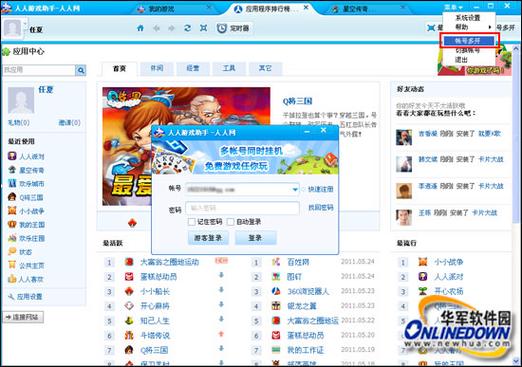Screen dimensions: 522x367
Task: Tick the 自动登录 checkbox
Action: click(x=230, y=222)
